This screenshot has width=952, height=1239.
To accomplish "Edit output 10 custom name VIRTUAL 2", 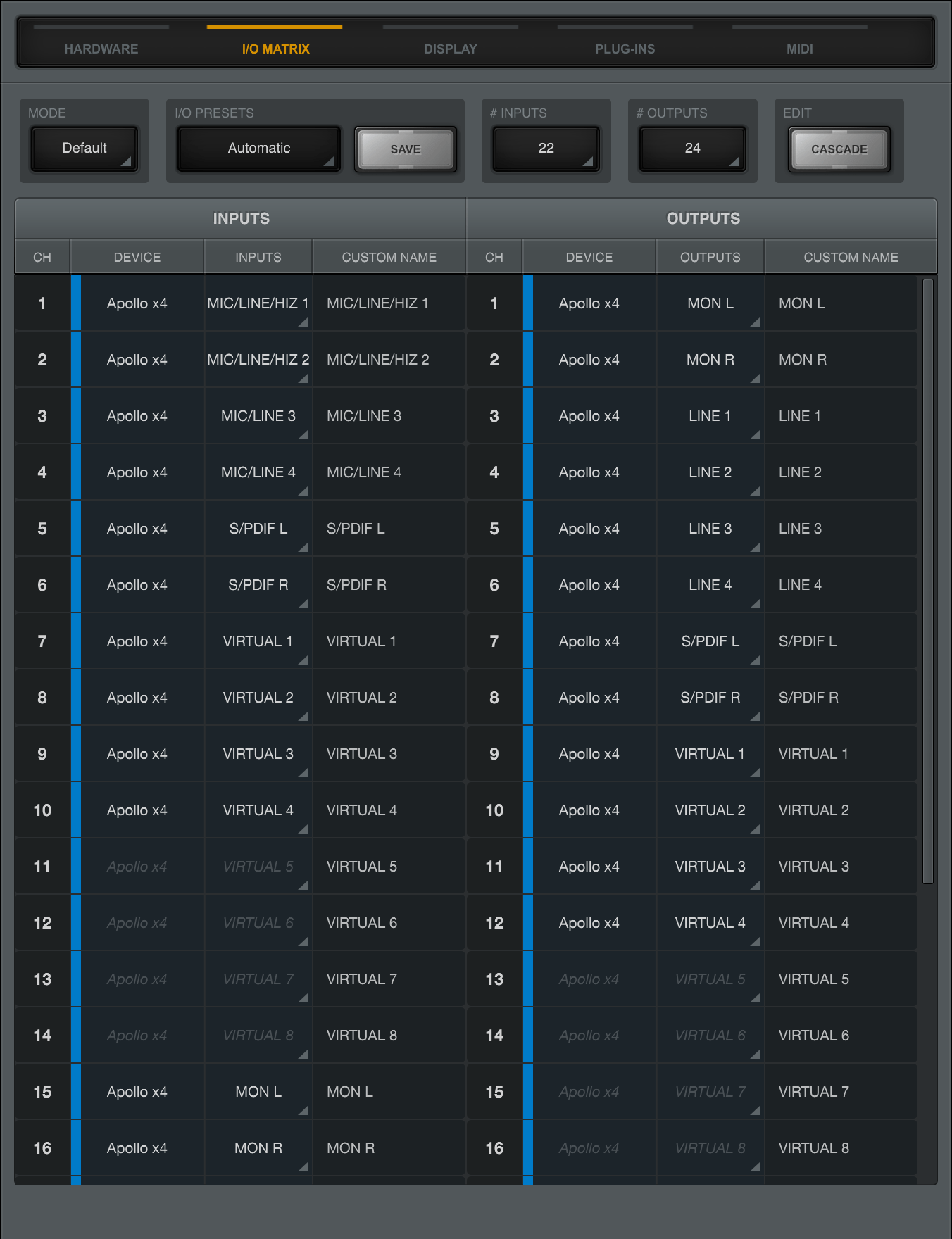I will 841,810.
